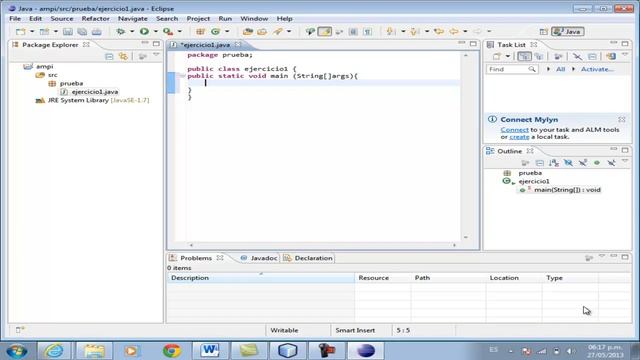Click the New Java Package icon
This screenshot has height=360, width=640.
coord(200,31)
